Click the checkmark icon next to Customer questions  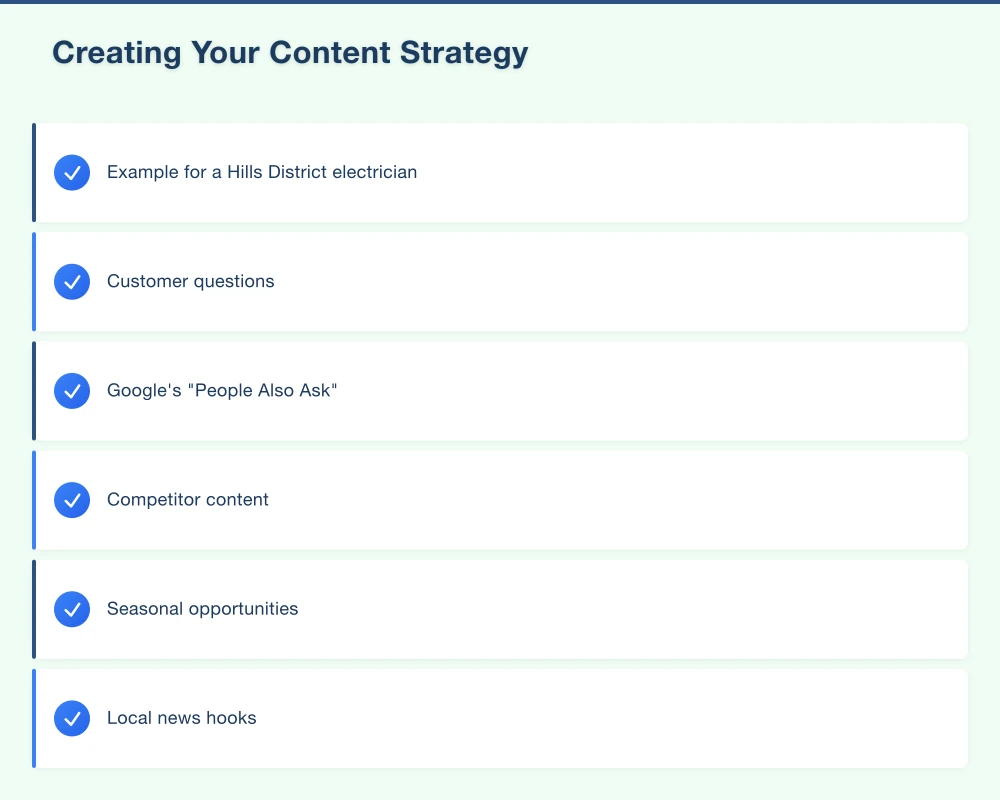point(72,282)
